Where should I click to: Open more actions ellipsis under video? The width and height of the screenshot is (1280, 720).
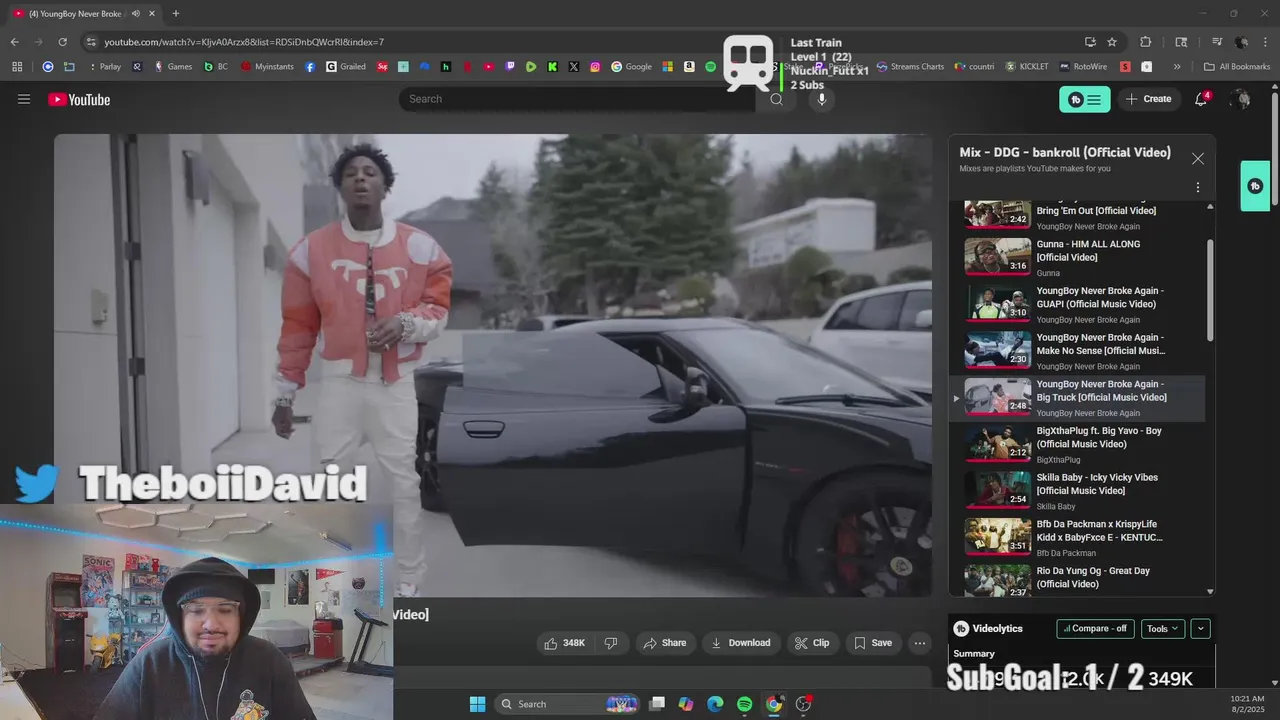tap(920, 643)
